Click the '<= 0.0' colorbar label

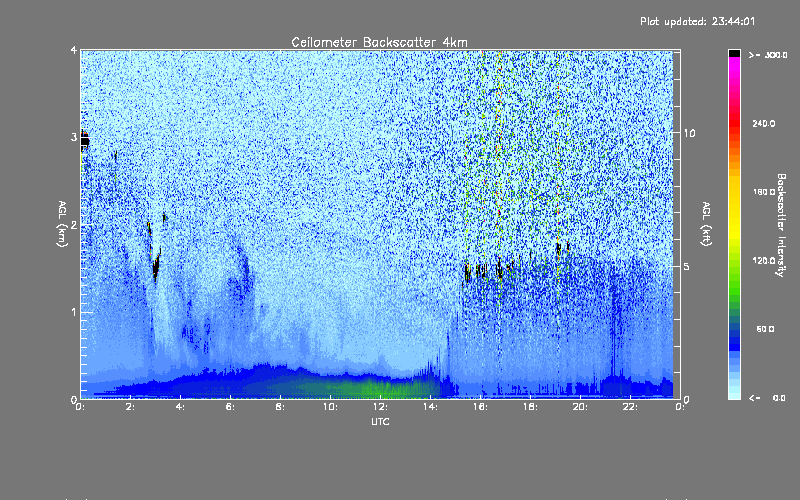[x=768, y=397]
